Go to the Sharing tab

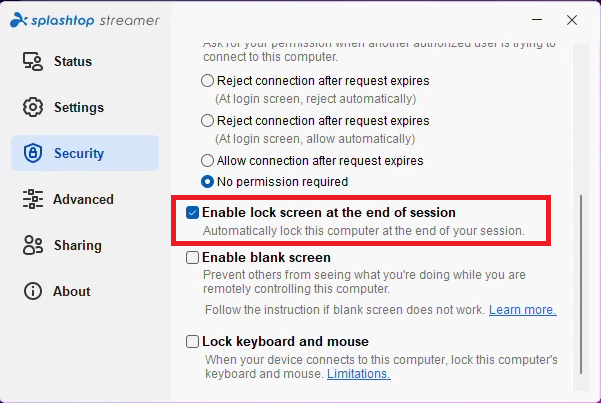point(77,246)
